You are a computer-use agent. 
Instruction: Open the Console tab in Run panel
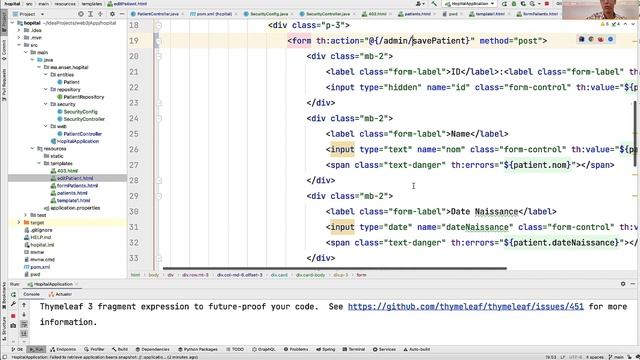point(31,294)
